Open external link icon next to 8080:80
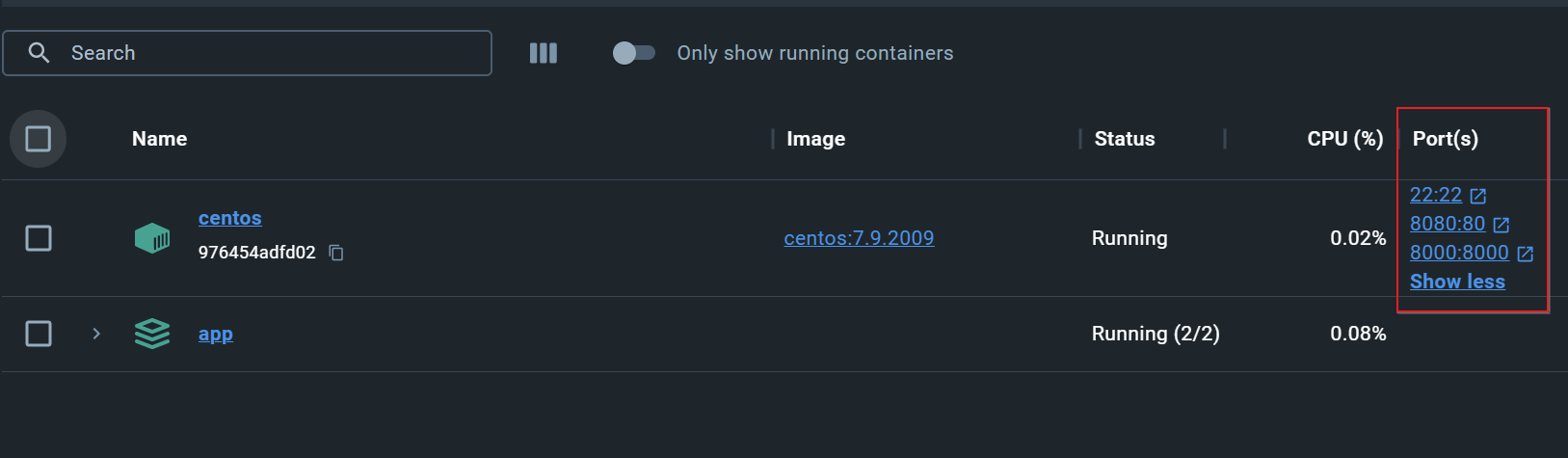1568x458 pixels. click(1502, 225)
